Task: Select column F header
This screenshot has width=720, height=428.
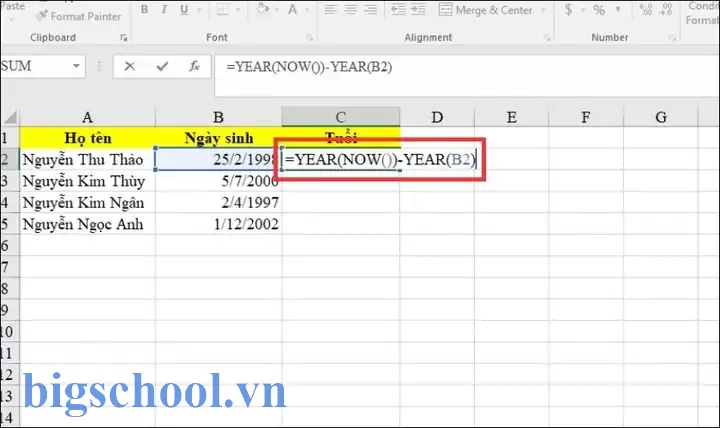Action: (x=585, y=117)
